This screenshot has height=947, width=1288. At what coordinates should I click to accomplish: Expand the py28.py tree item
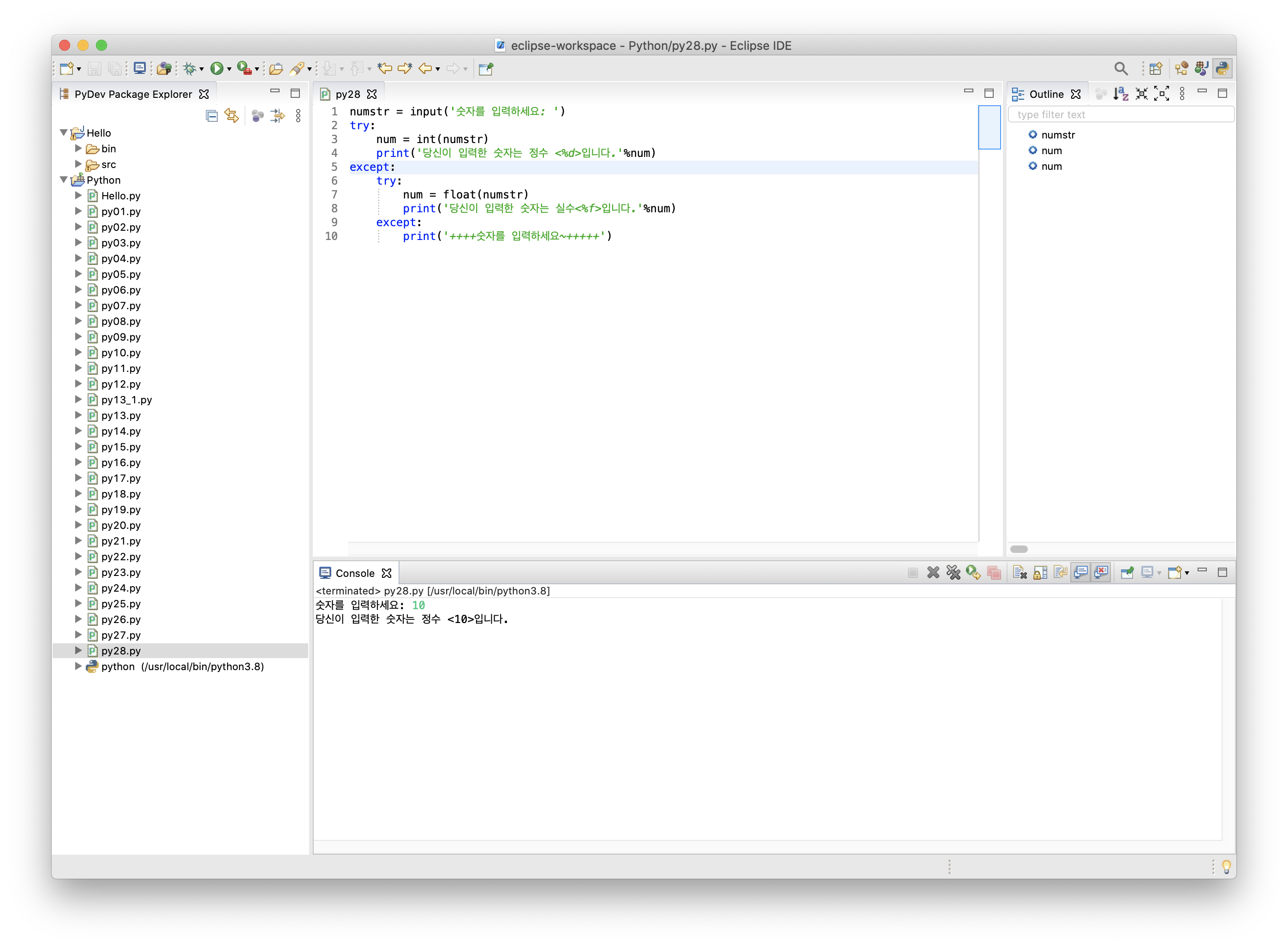78,650
